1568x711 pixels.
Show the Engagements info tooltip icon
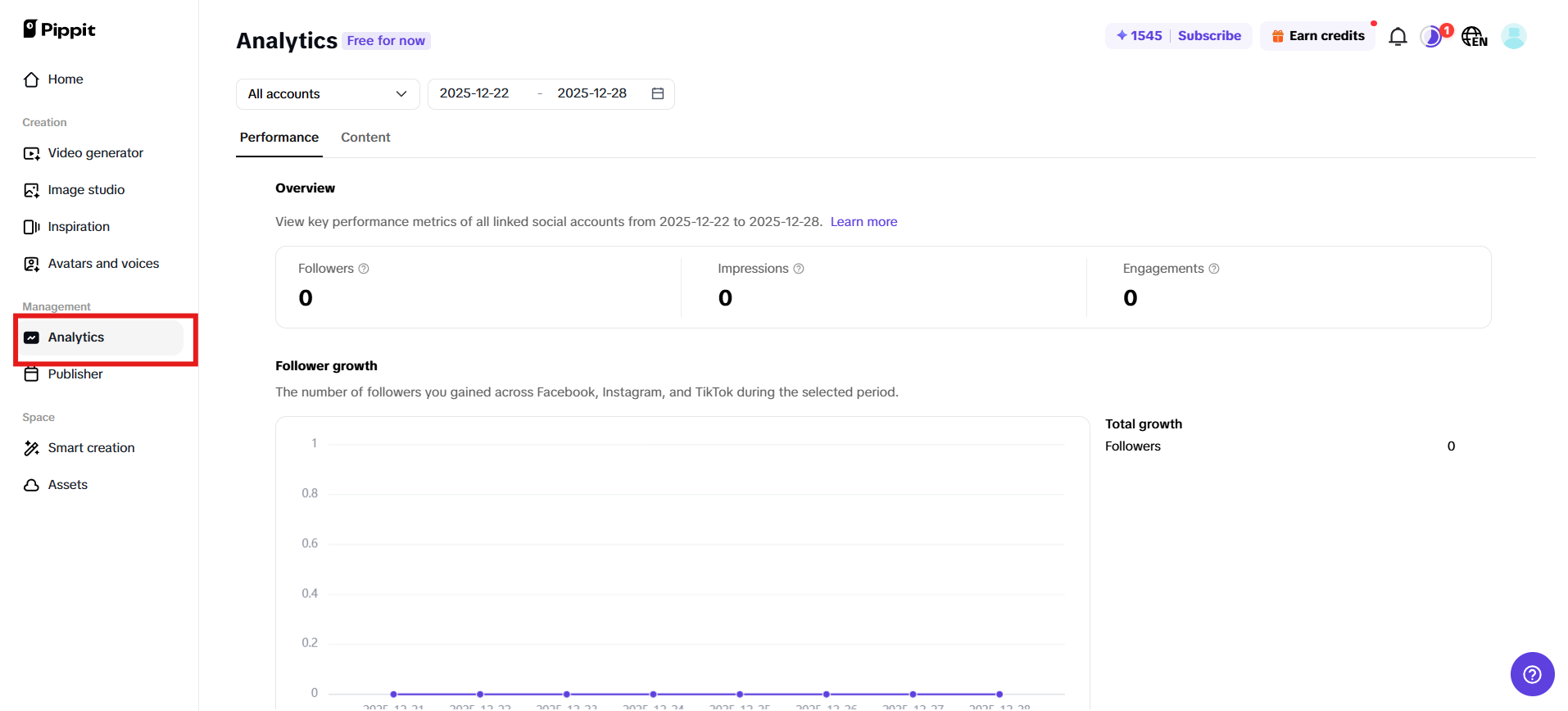[1214, 269]
